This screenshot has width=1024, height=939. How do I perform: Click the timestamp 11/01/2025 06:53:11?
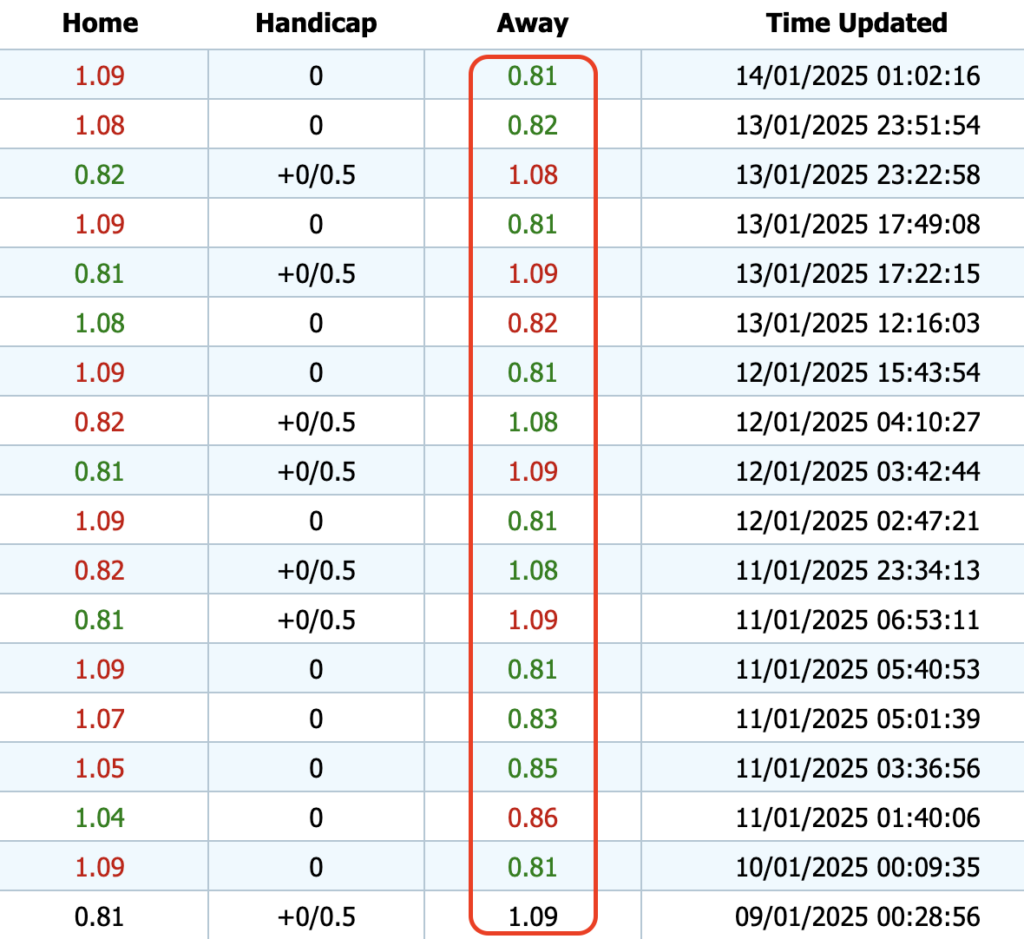(856, 620)
